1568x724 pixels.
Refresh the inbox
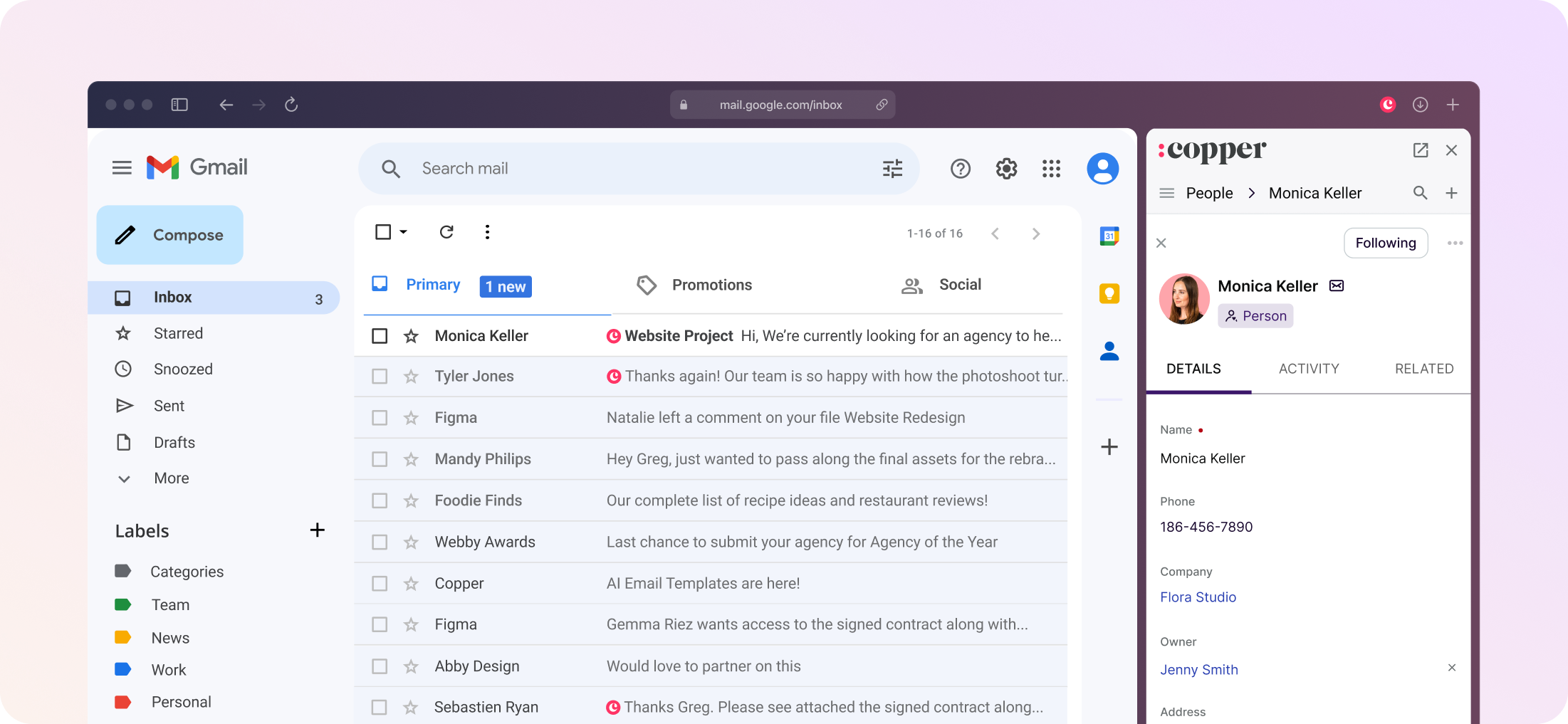[x=446, y=231]
